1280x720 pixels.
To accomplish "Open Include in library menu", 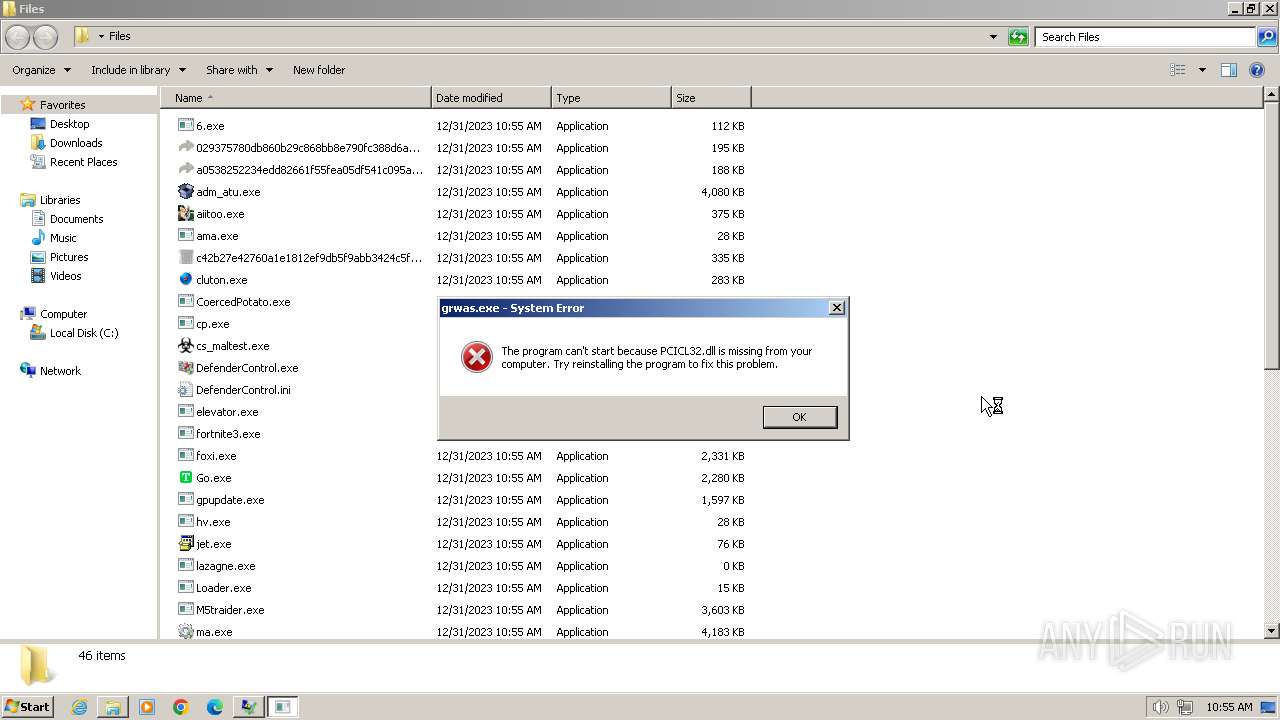I will (138, 70).
